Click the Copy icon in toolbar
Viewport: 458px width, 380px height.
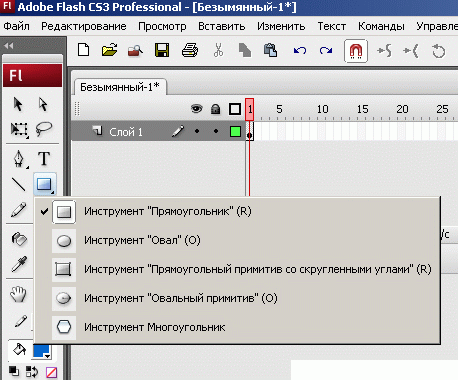pos(245,51)
